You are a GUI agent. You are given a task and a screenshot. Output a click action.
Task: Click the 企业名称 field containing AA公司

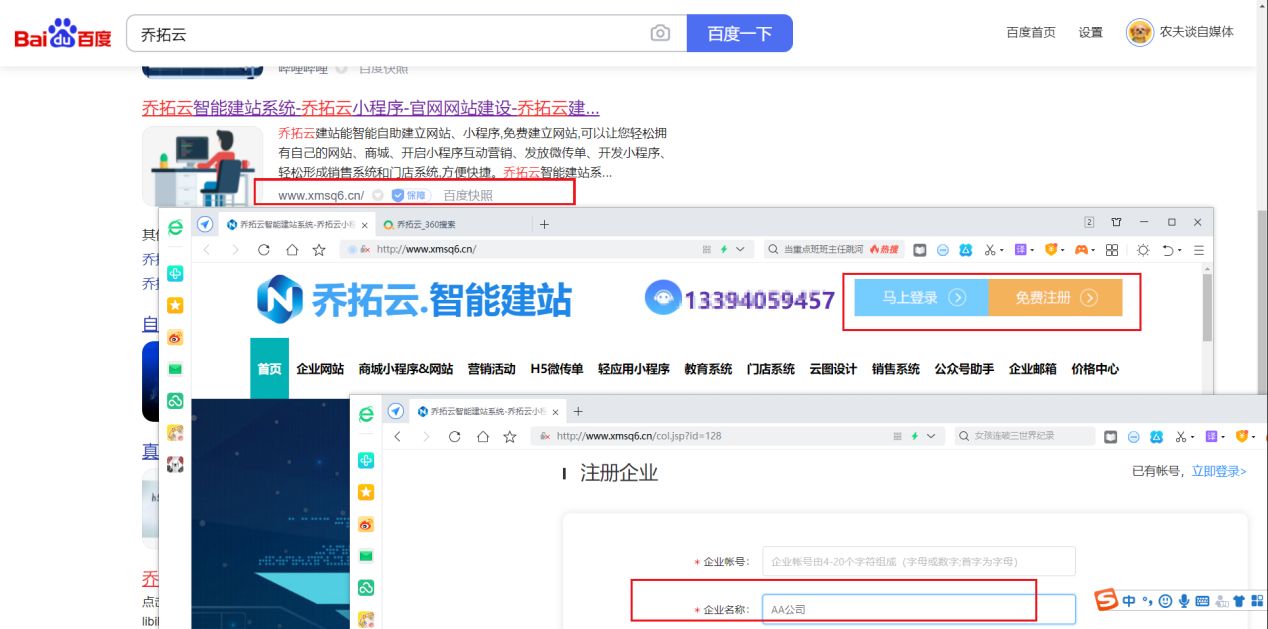coord(918,609)
